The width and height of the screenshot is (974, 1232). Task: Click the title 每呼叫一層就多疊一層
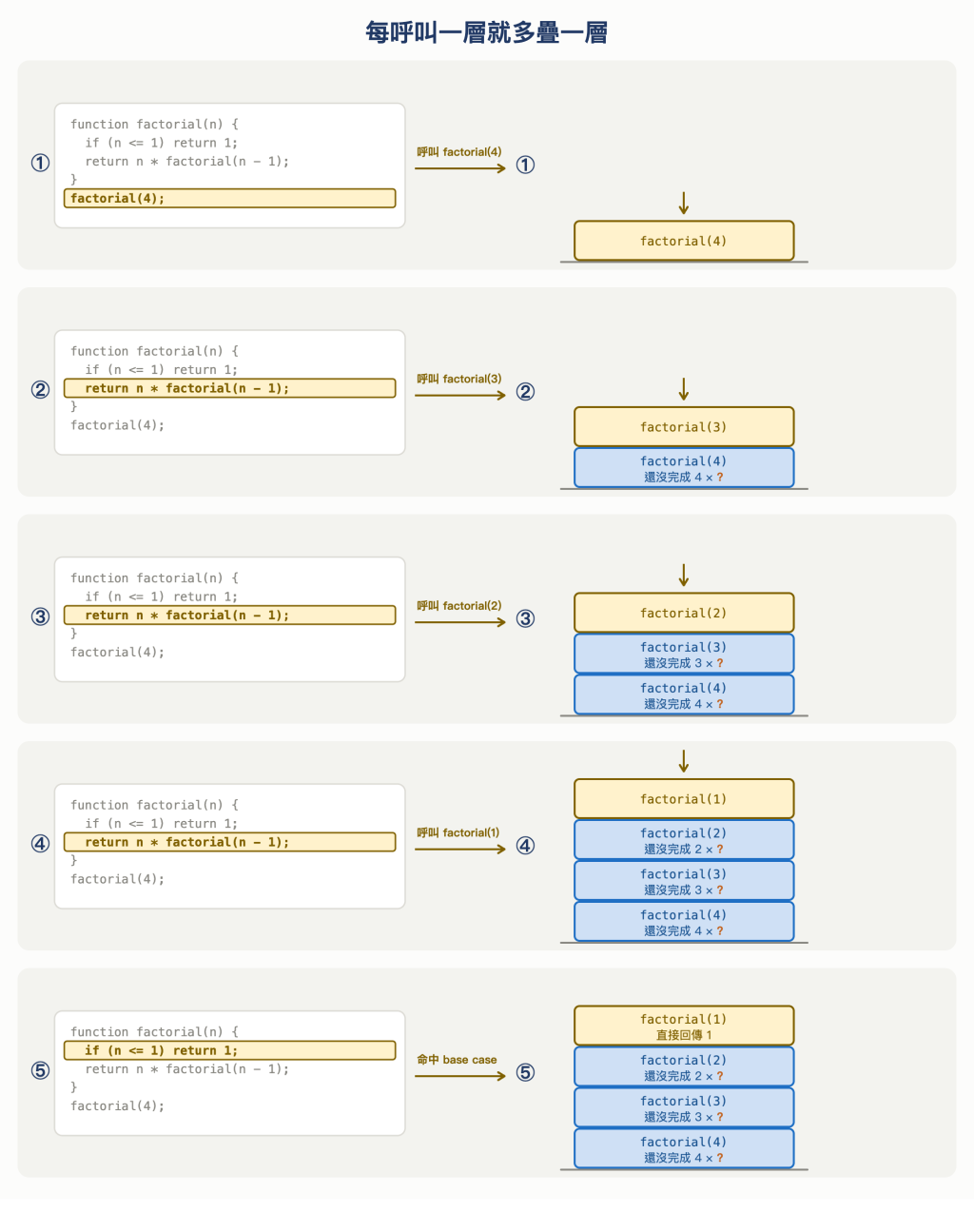click(x=487, y=32)
